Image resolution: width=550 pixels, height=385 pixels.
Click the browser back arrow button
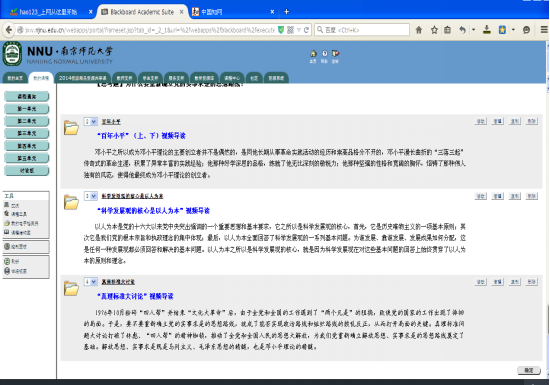pyautogui.click(x=9, y=30)
